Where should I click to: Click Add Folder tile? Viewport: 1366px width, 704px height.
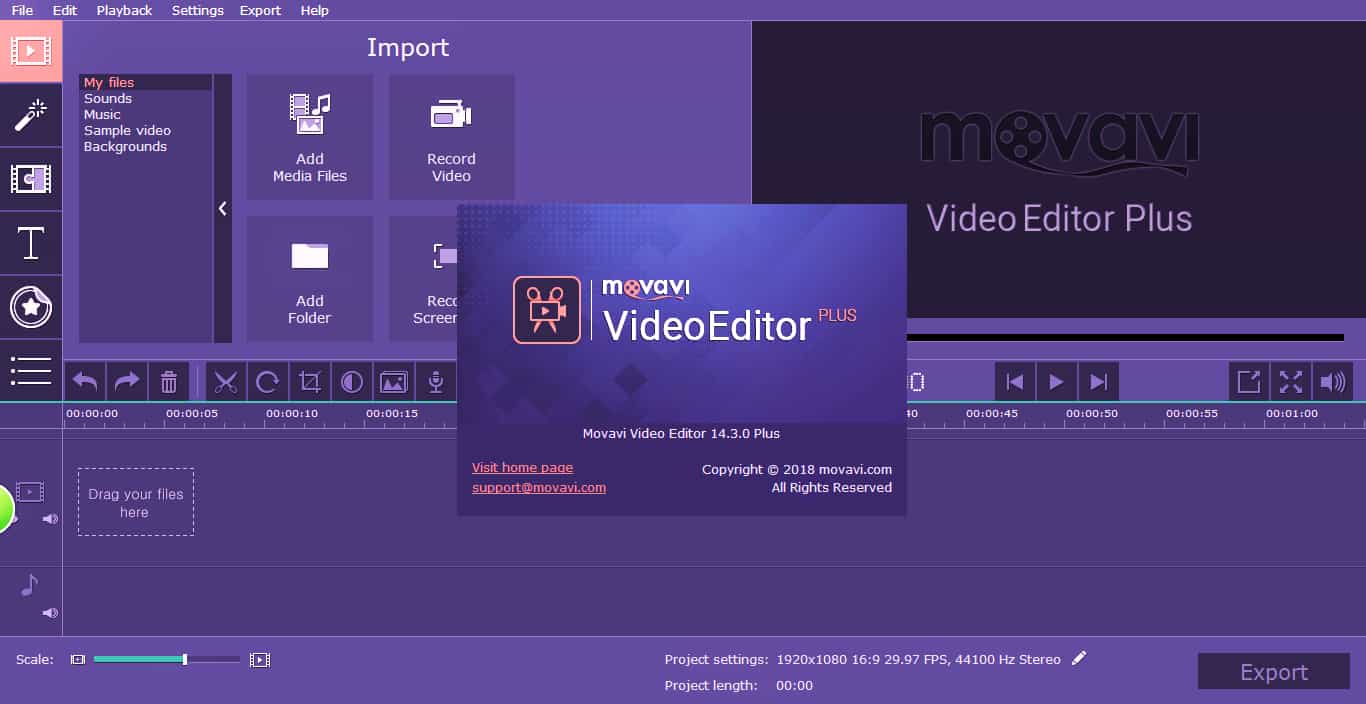[x=310, y=279]
